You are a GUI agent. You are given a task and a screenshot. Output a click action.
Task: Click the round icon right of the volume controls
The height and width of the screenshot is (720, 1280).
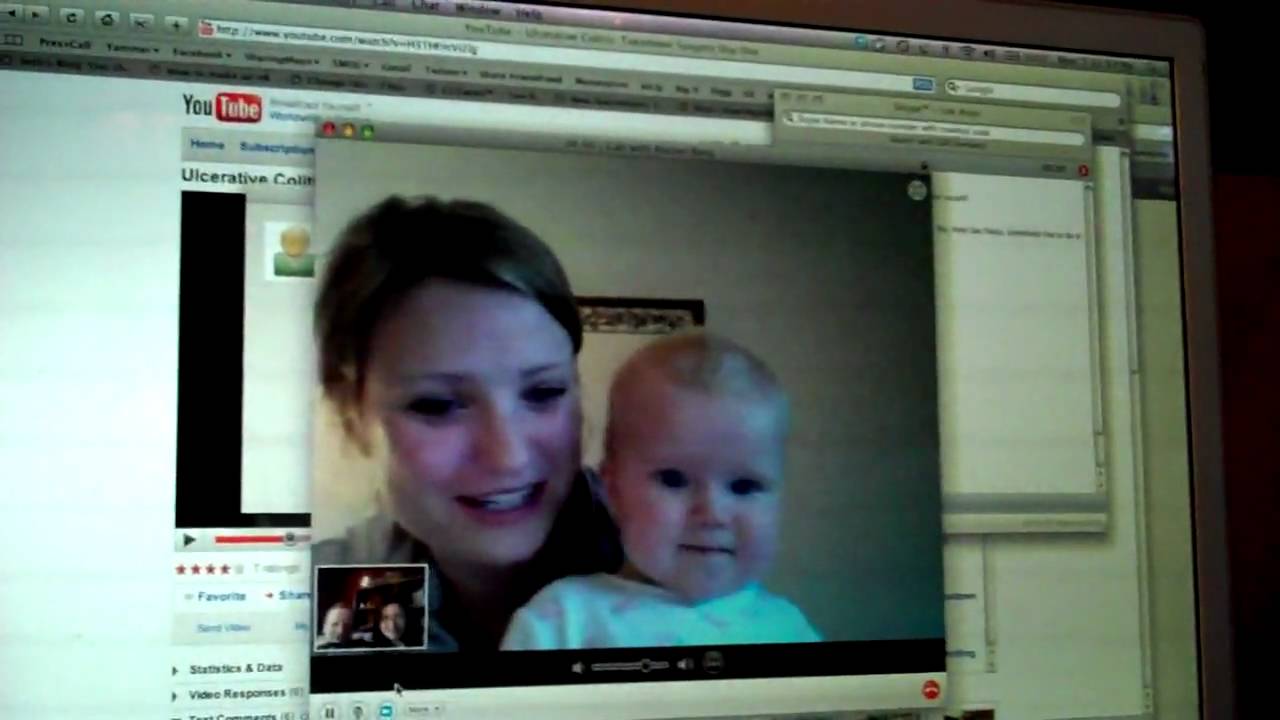712,662
